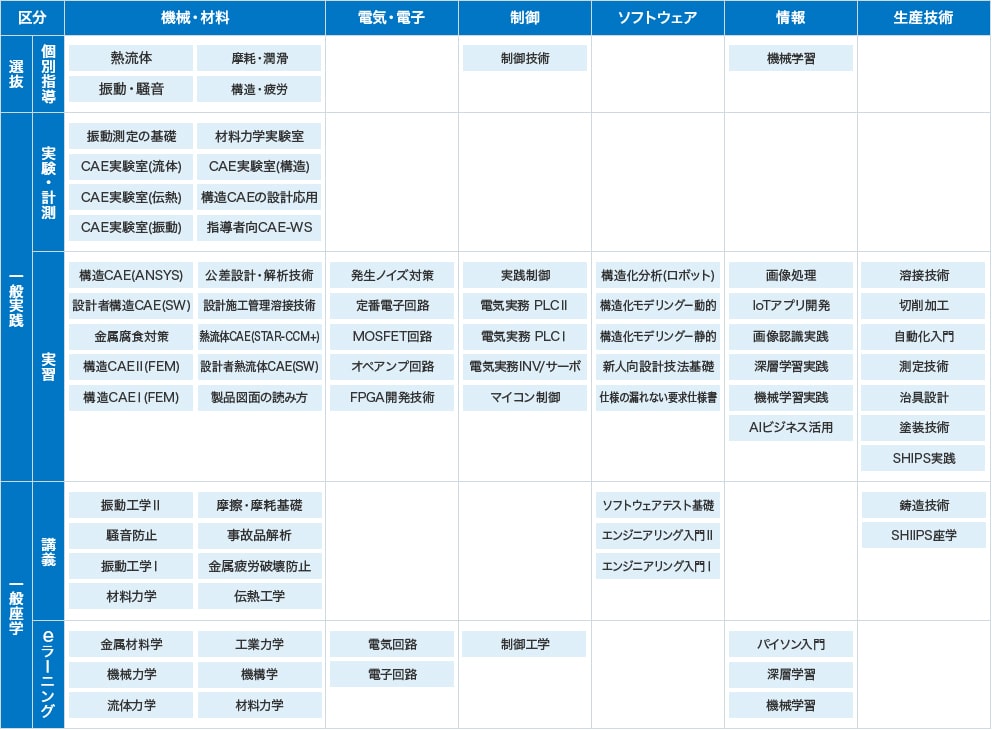Click 画像処理 cell
The height and width of the screenshot is (730, 992).
[x=791, y=275]
